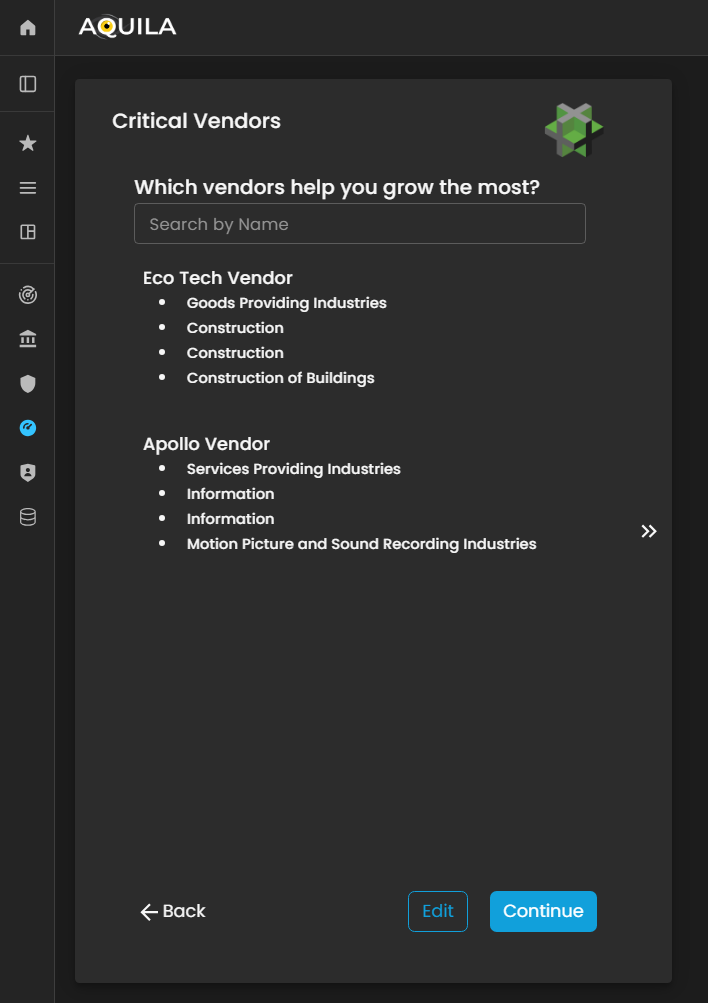Select the blue speedometer gauge icon
This screenshot has height=1003, width=708.
click(28, 428)
